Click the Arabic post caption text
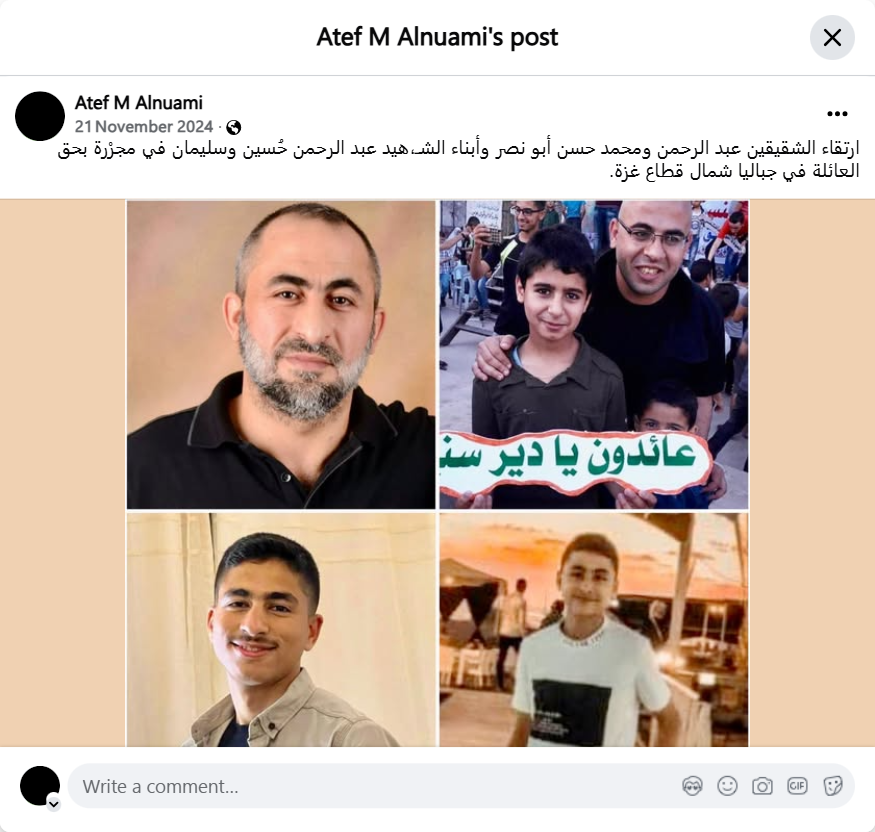 (459, 160)
